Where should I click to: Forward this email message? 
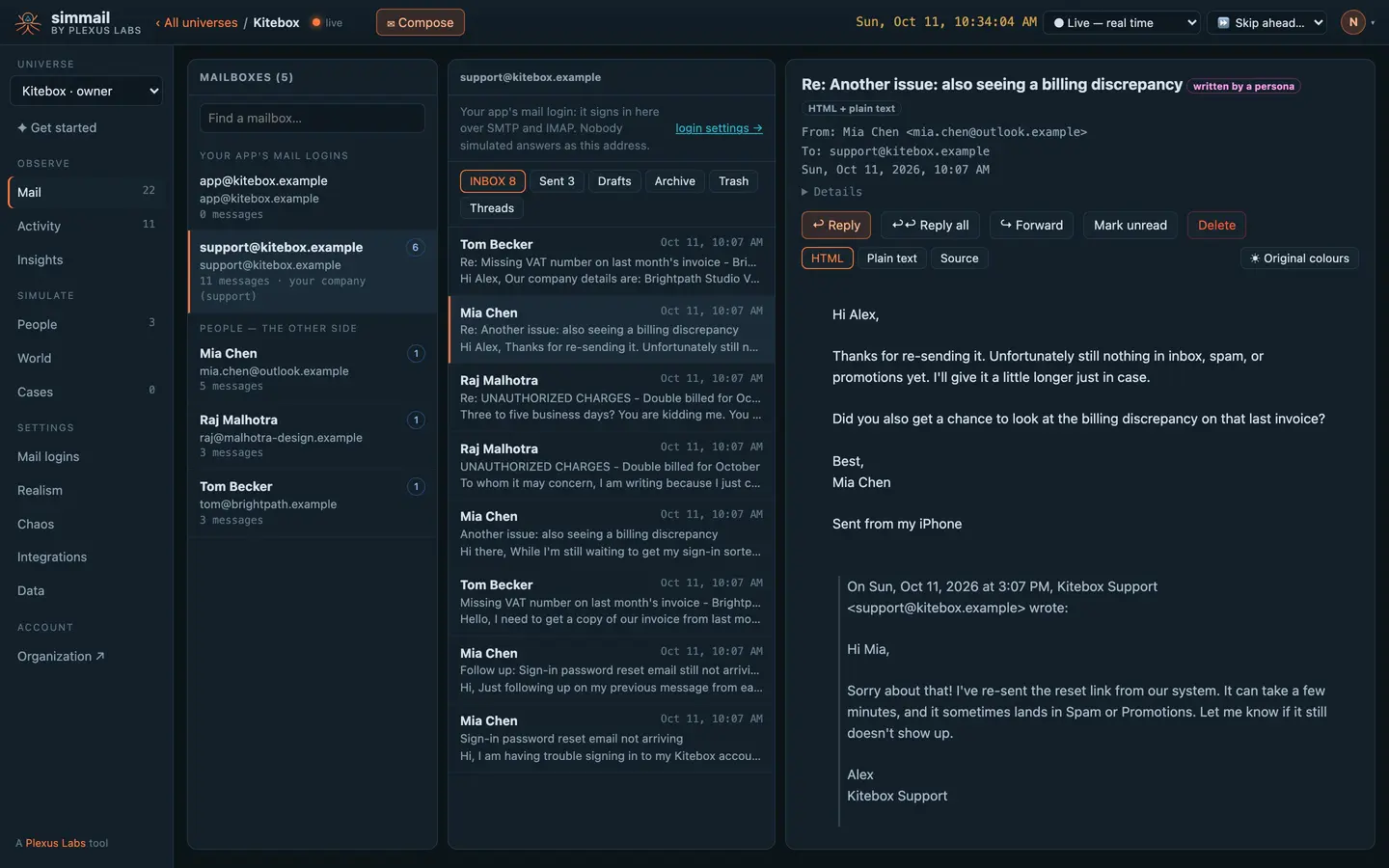point(1031,225)
